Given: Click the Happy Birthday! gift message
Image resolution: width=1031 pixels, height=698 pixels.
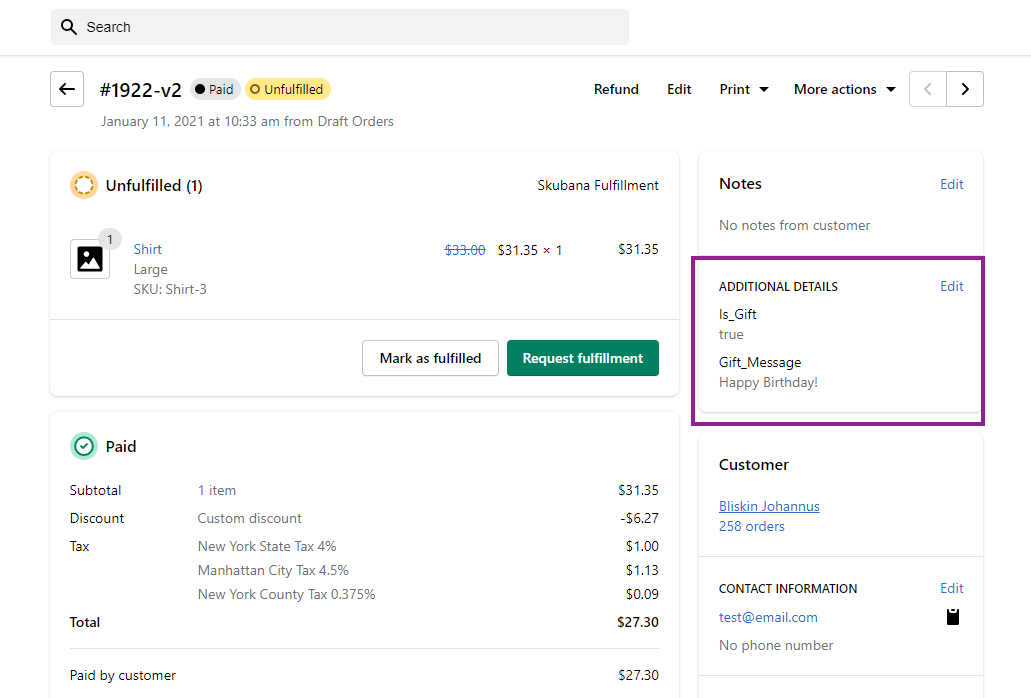Looking at the screenshot, I should click(768, 383).
